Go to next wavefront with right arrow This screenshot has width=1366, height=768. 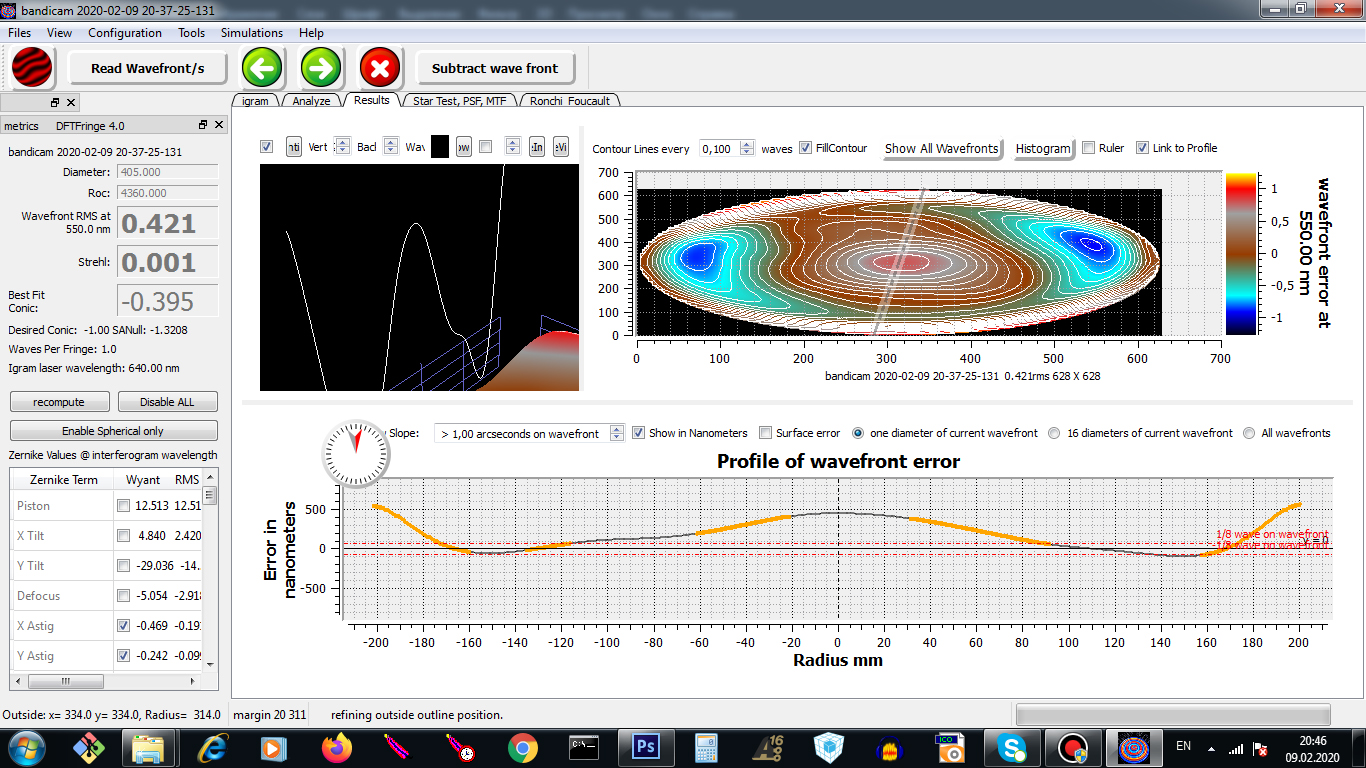click(x=322, y=69)
